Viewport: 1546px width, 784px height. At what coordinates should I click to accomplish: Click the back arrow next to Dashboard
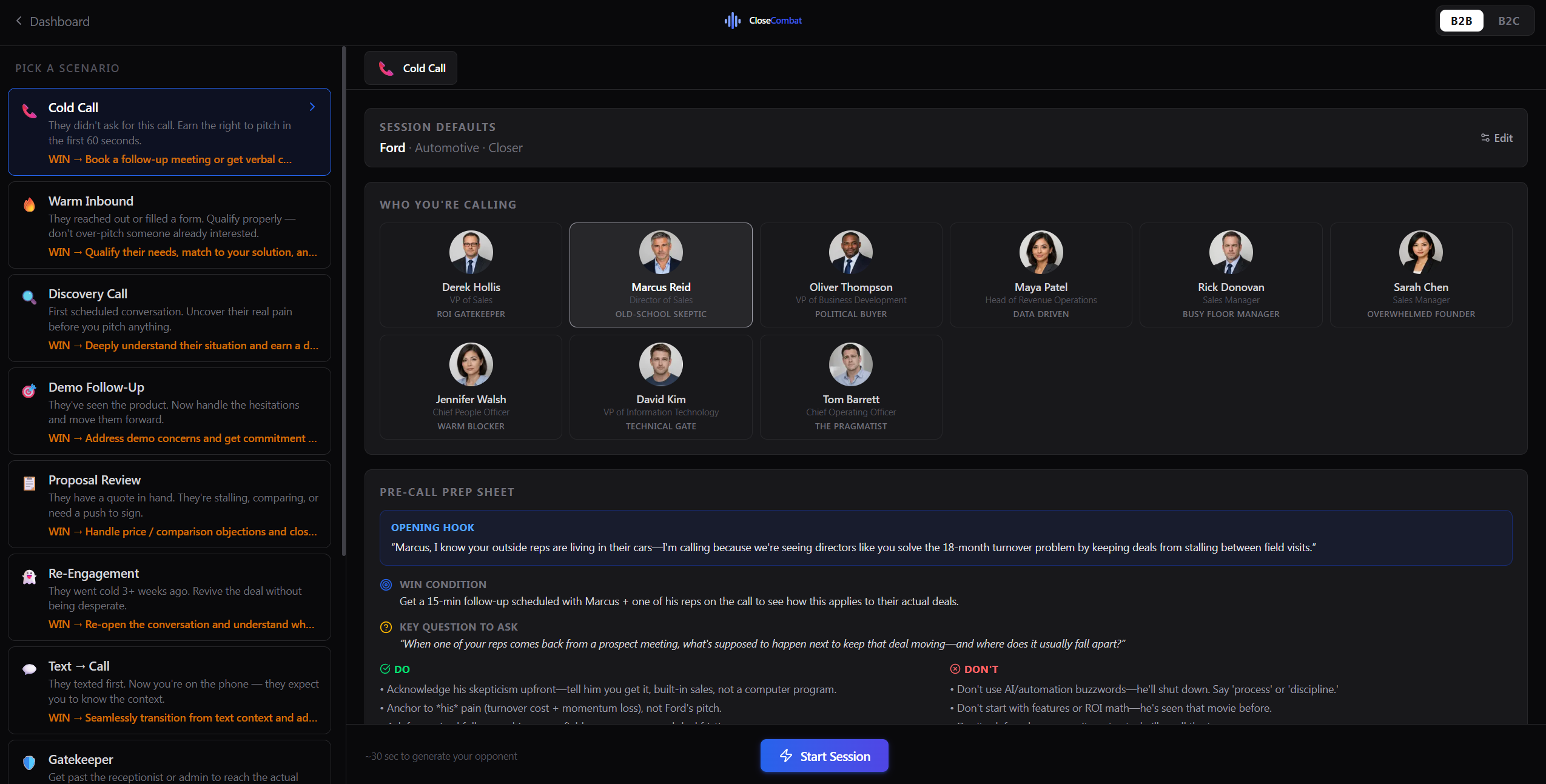[19, 21]
